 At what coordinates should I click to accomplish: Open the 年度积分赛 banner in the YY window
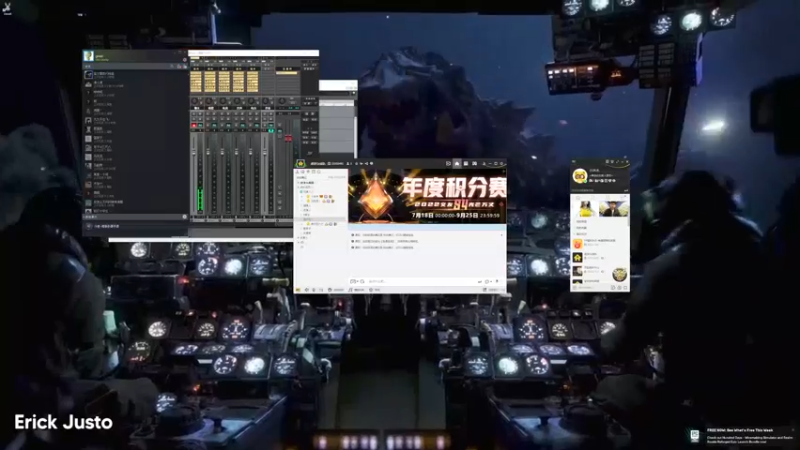pos(428,196)
